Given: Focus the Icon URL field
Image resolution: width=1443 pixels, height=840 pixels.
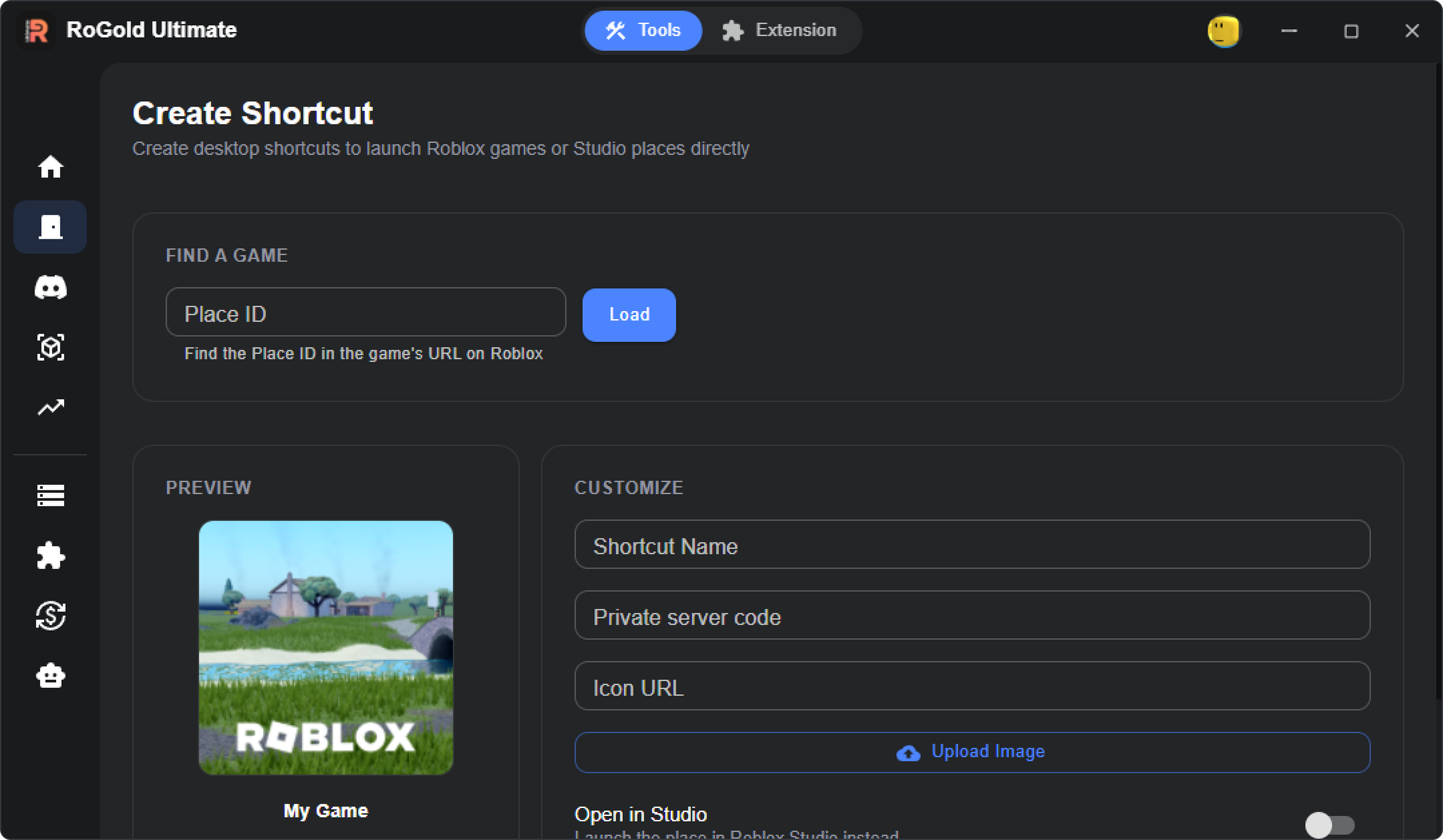Looking at the screenshot, I should point(972,686).
